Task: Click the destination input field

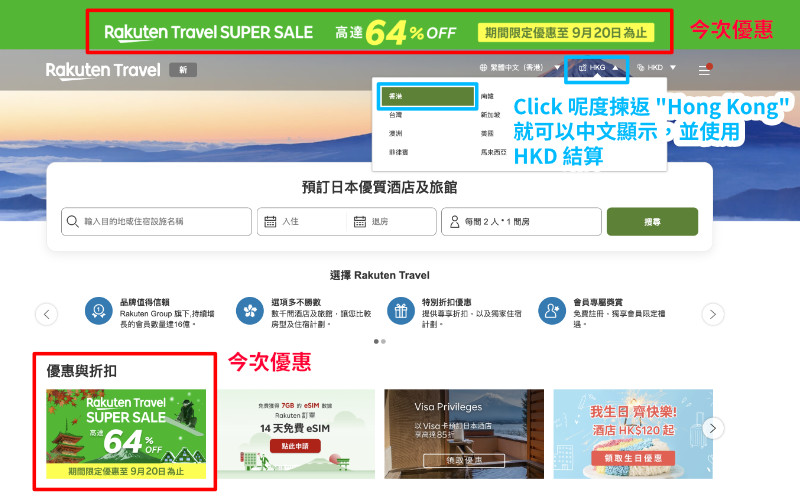Action: (x=156, y=221)
